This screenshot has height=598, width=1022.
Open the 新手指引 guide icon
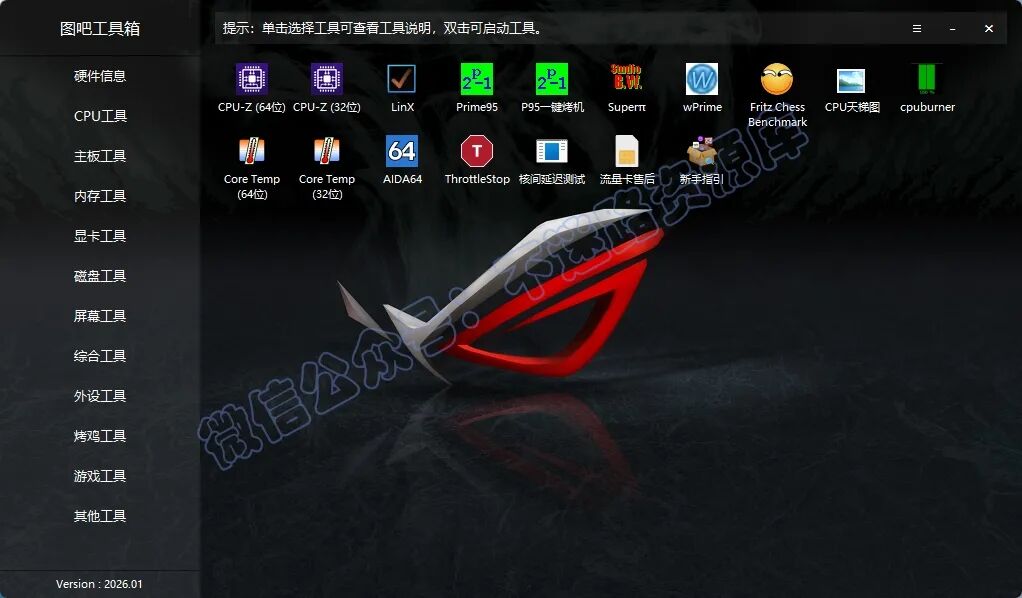[x=701, y=151]
